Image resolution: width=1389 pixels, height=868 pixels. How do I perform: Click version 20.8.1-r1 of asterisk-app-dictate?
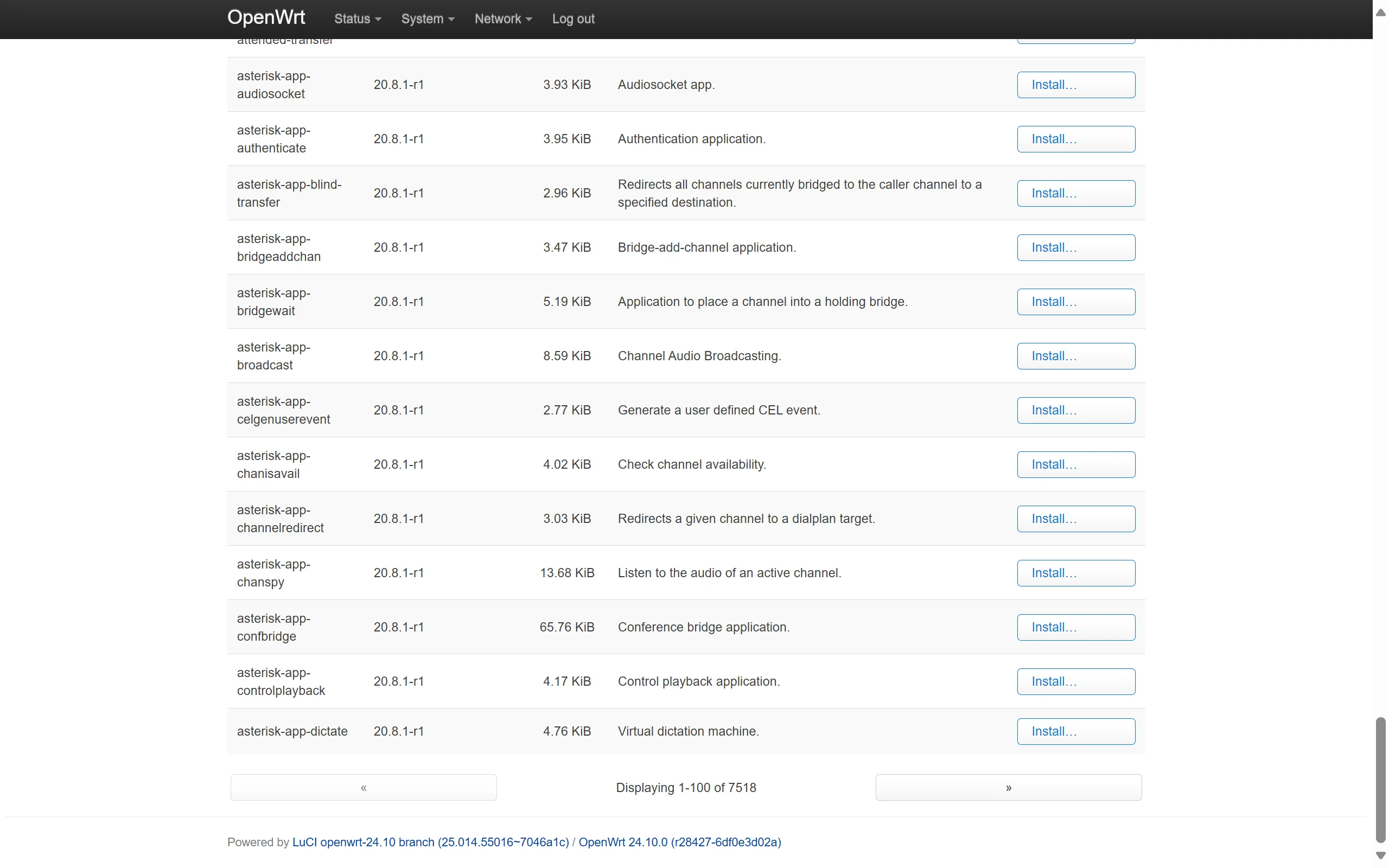coord(398,731)
